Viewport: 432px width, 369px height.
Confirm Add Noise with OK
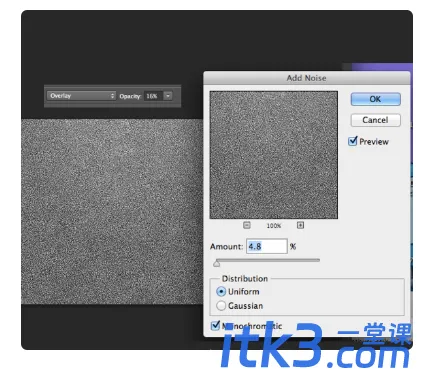[375, 99]
